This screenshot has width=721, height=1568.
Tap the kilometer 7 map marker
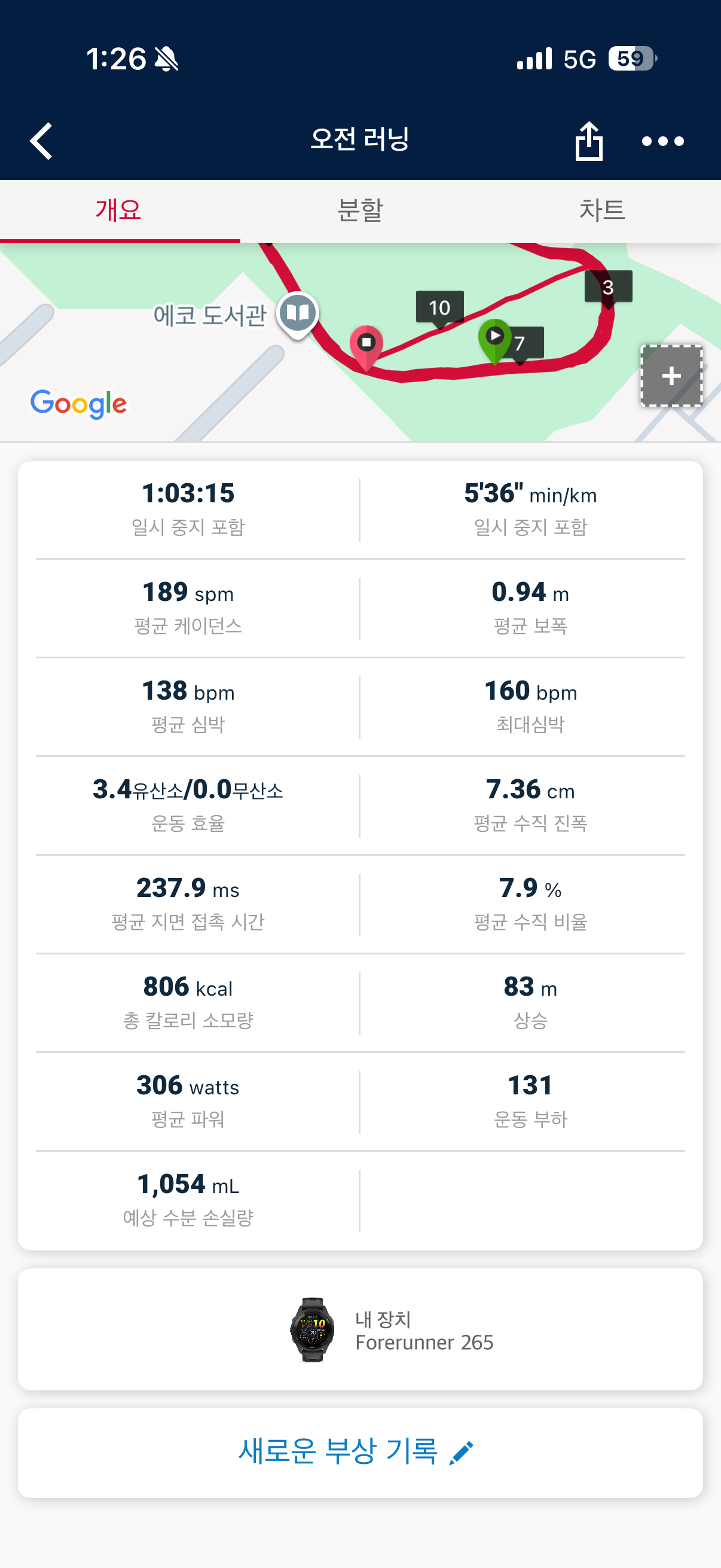point(521,344)
